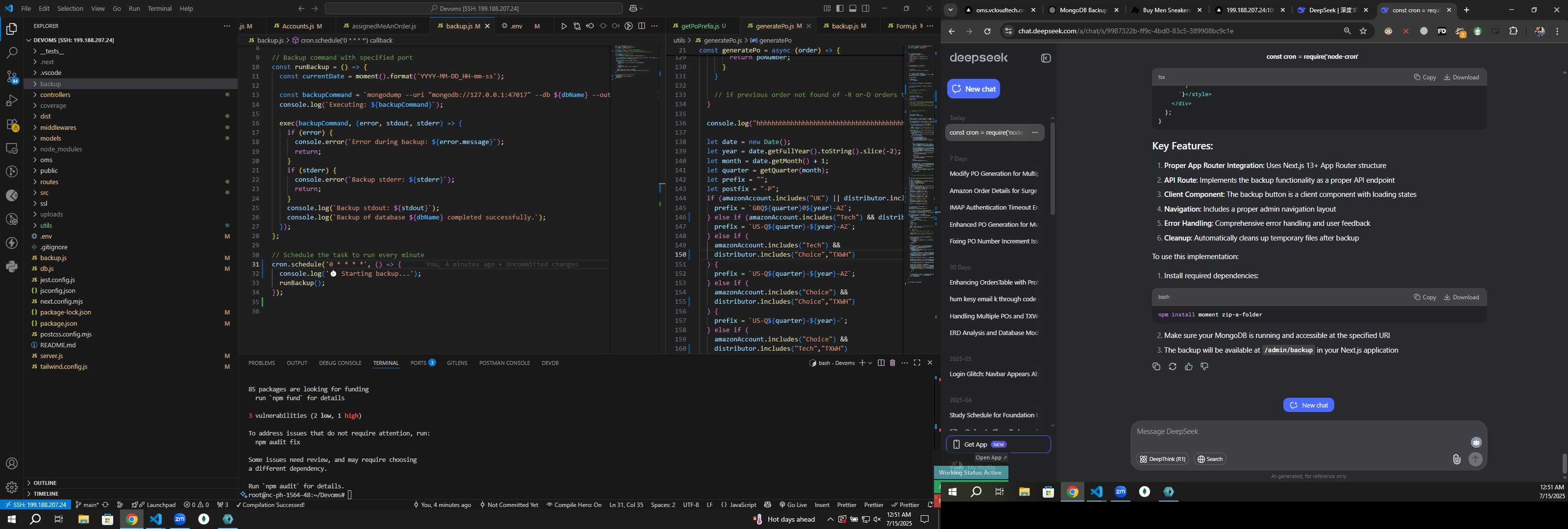The image size is (1568, 529).
Task: Copy the DeepSeek response using the icon below it
Action: coord(1156,366)
